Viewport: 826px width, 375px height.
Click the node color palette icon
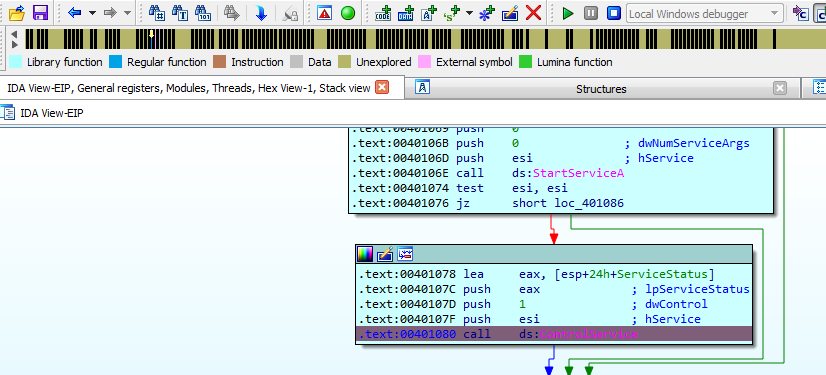tap(365, 254)
